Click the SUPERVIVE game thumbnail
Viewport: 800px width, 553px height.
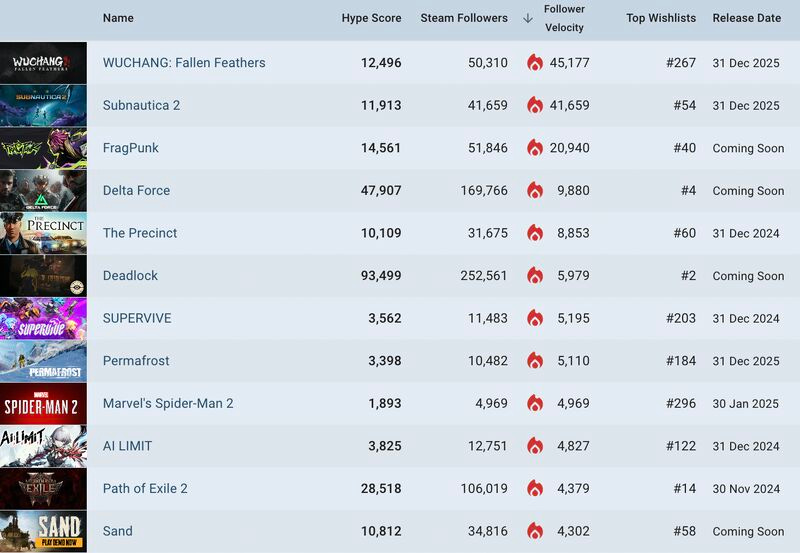43,318
